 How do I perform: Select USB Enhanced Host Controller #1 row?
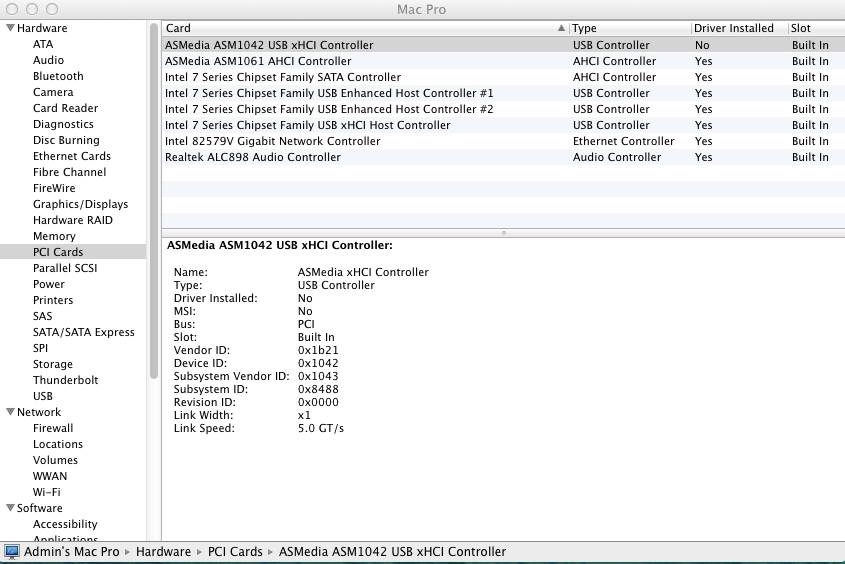pyautogui.click(x=503, y=93)
